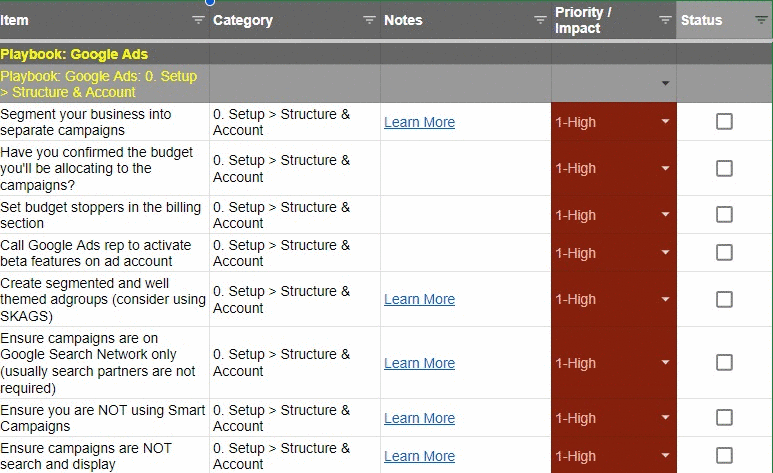Open priority dropdown for SKAGS adgroups row
This screenshot has height=473, width=773.
(666, 299)
